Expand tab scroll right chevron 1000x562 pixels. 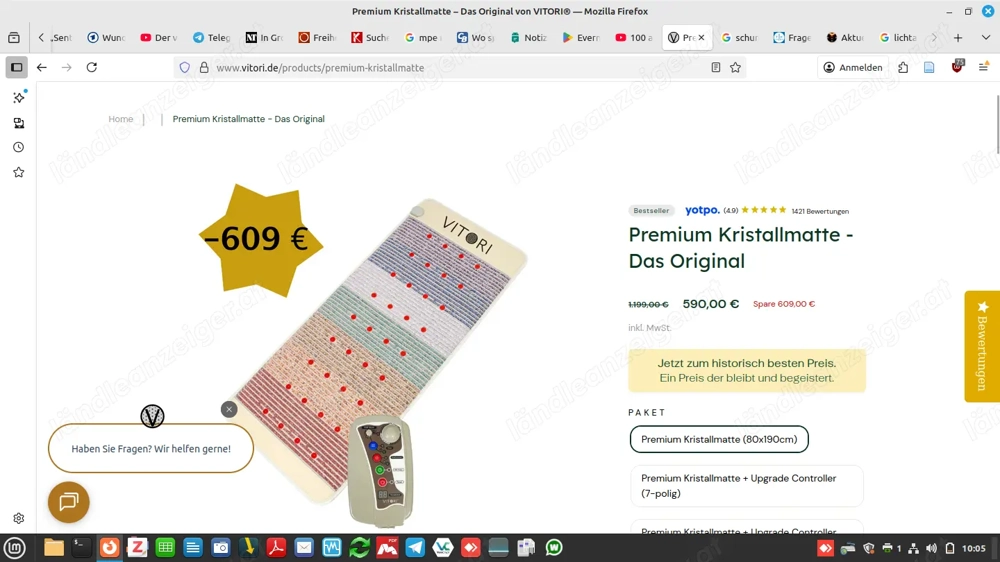pyautogui.click(x=934, y=38)
